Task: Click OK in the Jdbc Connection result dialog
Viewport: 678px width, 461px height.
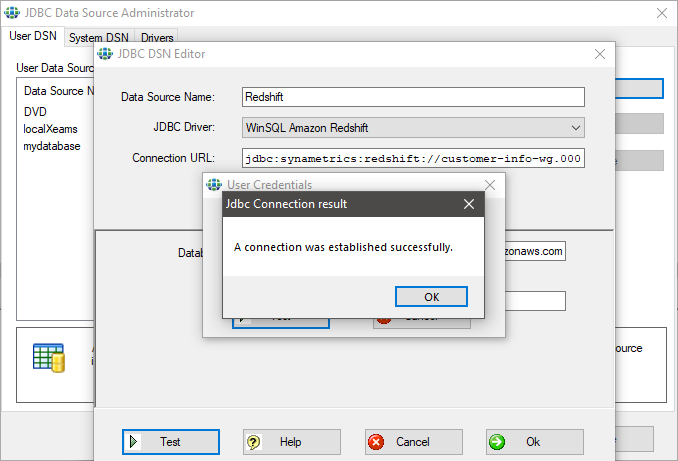Action: (431, 297)
